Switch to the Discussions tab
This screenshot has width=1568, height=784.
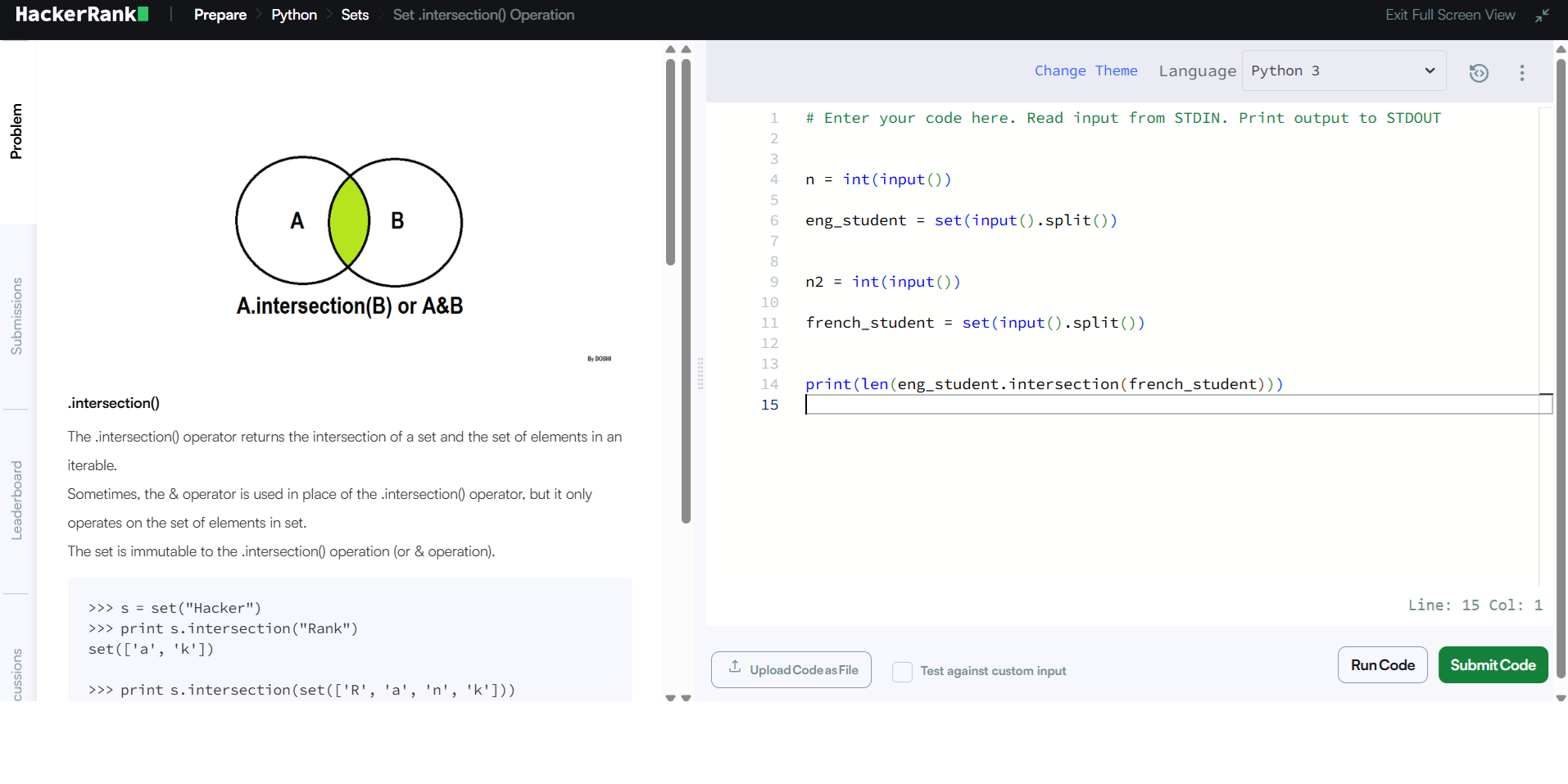16,673
